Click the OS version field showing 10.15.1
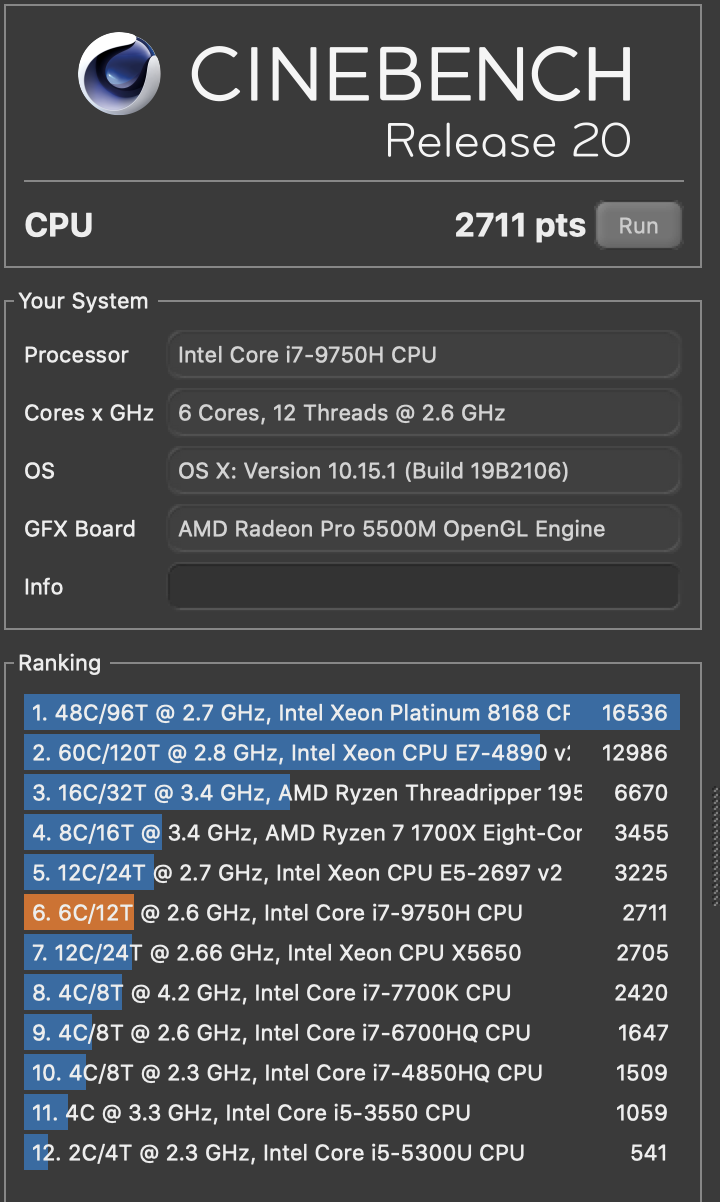Viewport: 720px width, 1202px height. 424,470
